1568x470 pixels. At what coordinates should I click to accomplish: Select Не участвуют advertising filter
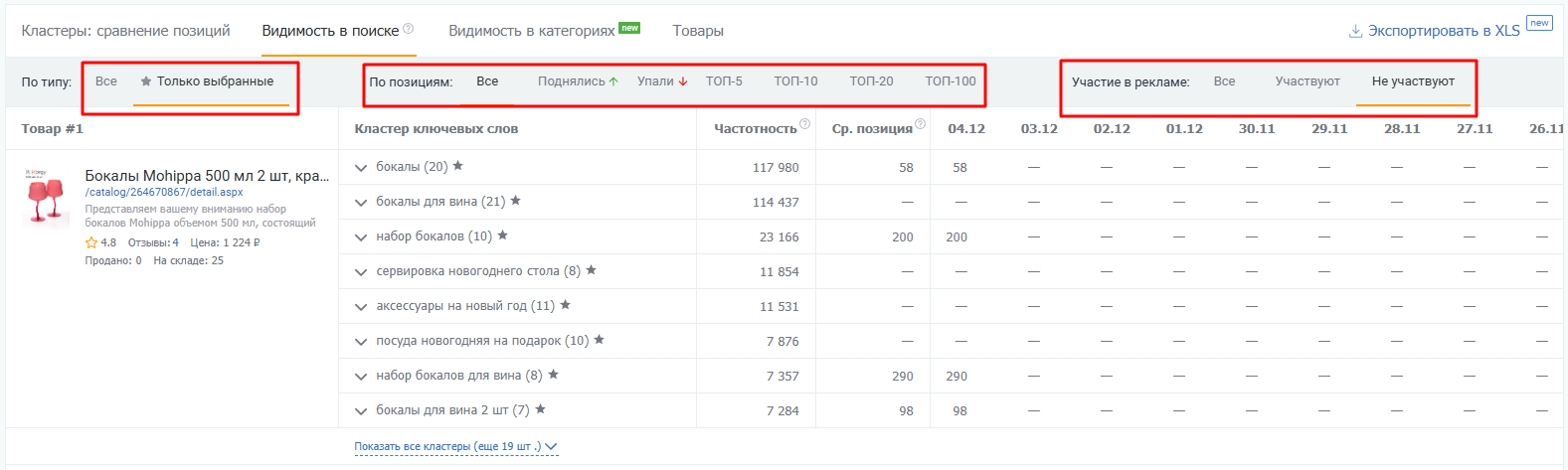(1413, 81)
